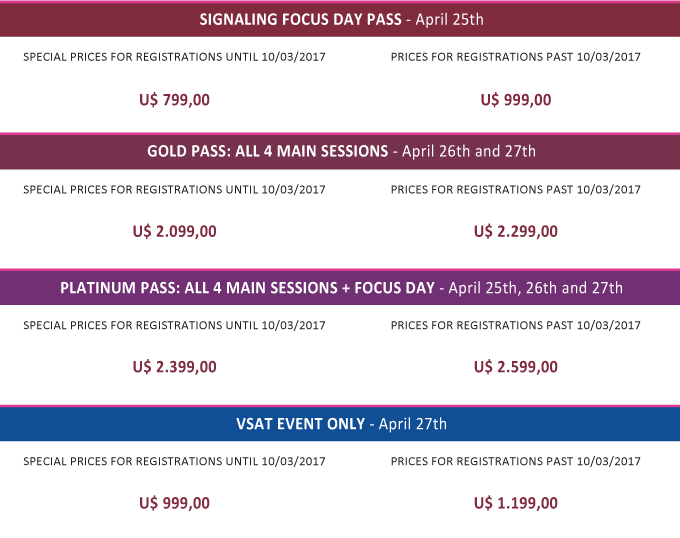Image resolution: width=680 pixels, height=538 pixels.
Task: Choose the U$ 799,00 early price
Action: pos(174,99)
